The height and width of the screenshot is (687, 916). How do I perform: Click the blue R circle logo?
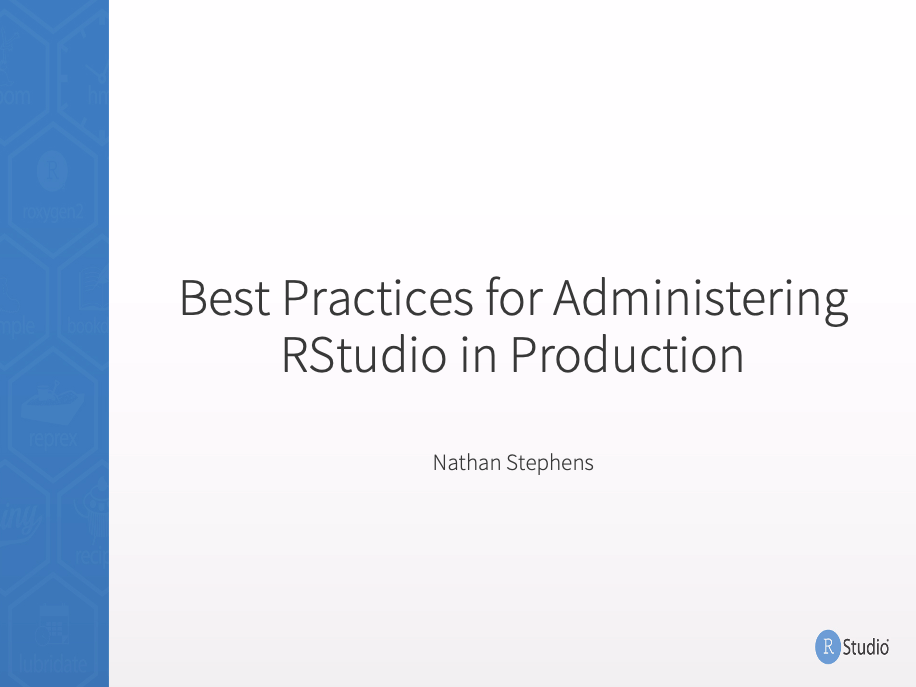click(828, 647)
